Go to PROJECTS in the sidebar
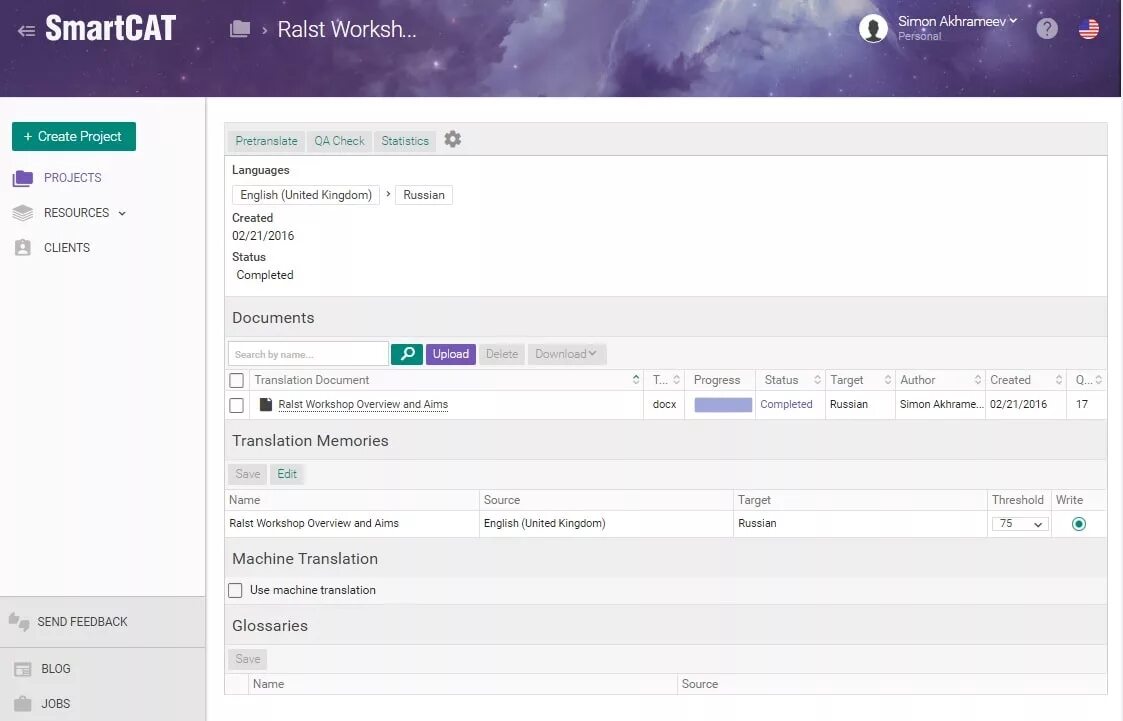 coord(72,178)
